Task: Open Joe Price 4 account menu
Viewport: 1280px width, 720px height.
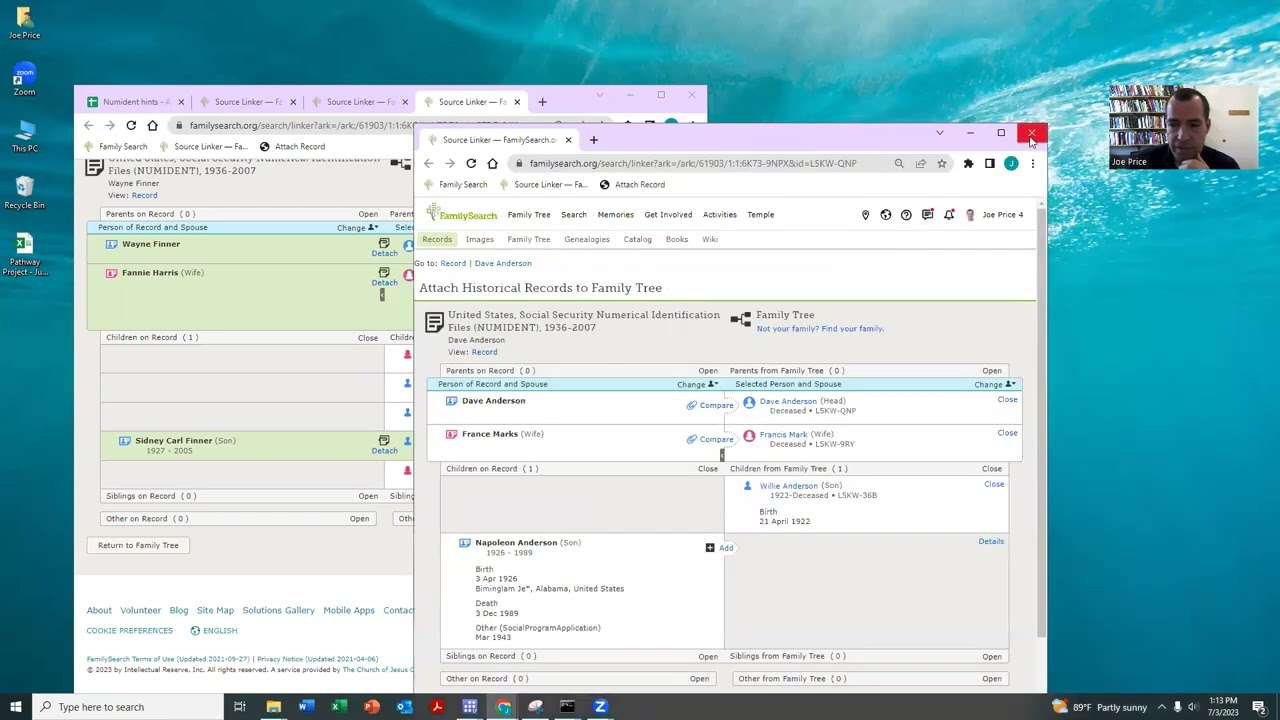Action: (1002, 215)
